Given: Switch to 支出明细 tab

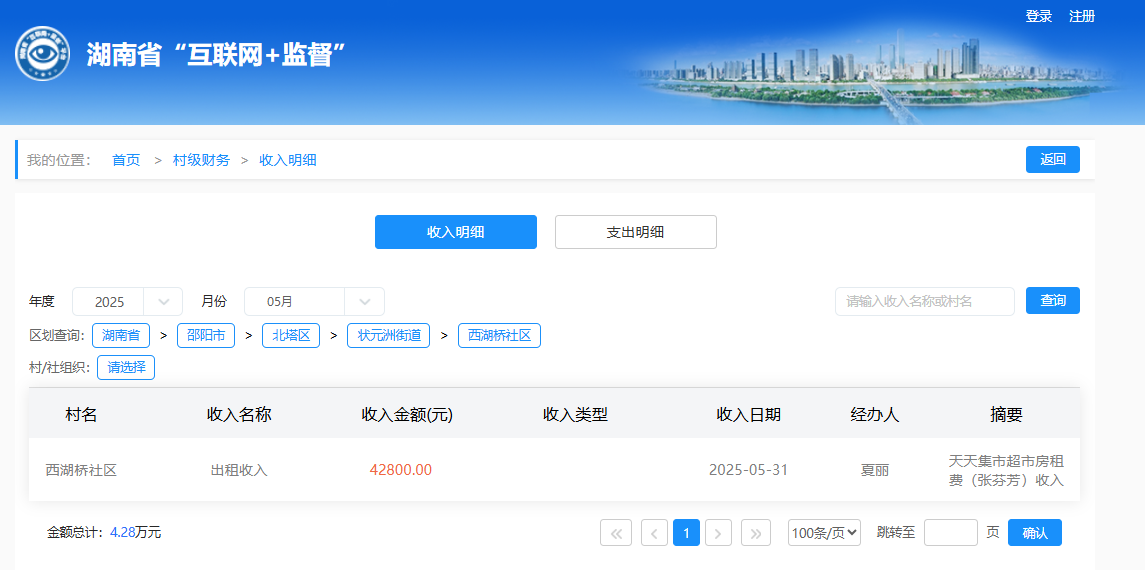Looking at the screenshot, I should pos(635,232).
